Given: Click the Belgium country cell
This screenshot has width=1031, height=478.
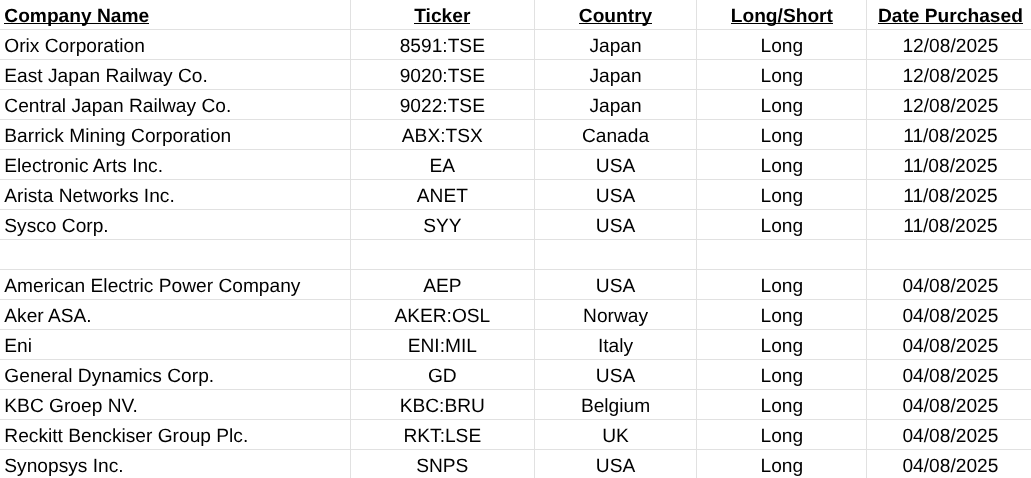Looking at the screenshot, I should tap(615, 406).
